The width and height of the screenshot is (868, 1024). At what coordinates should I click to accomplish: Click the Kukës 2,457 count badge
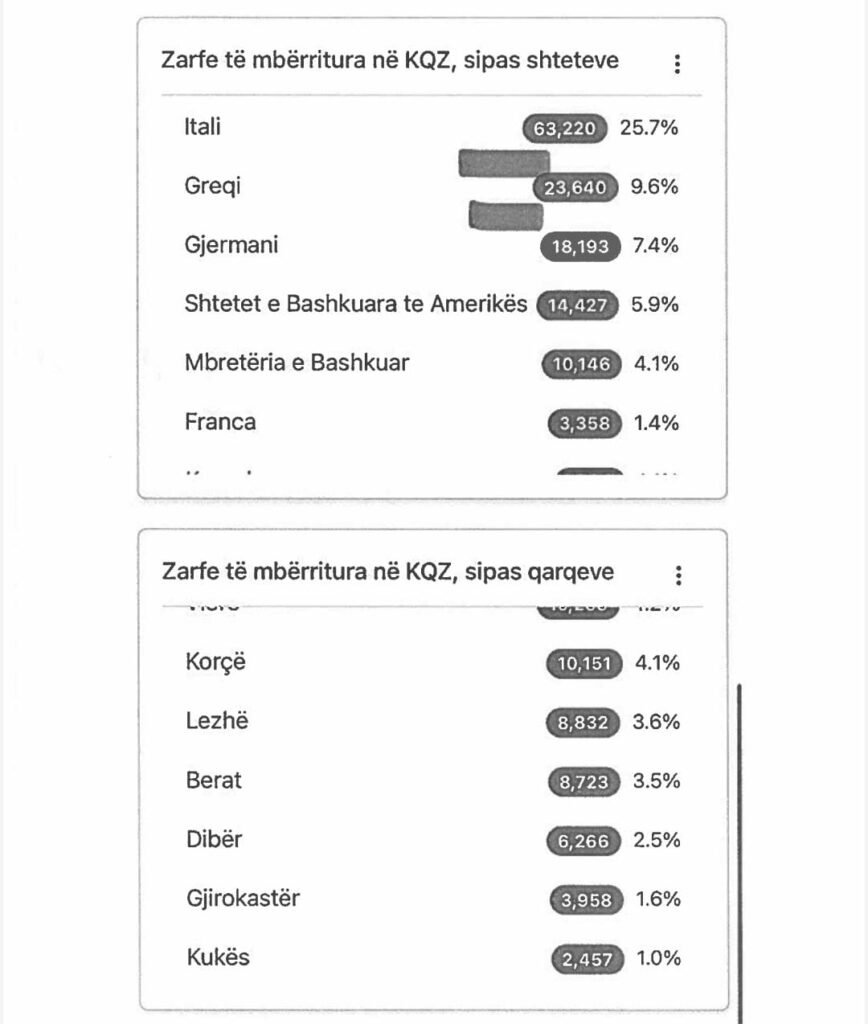pyautogui.click(x=586, y=959)
